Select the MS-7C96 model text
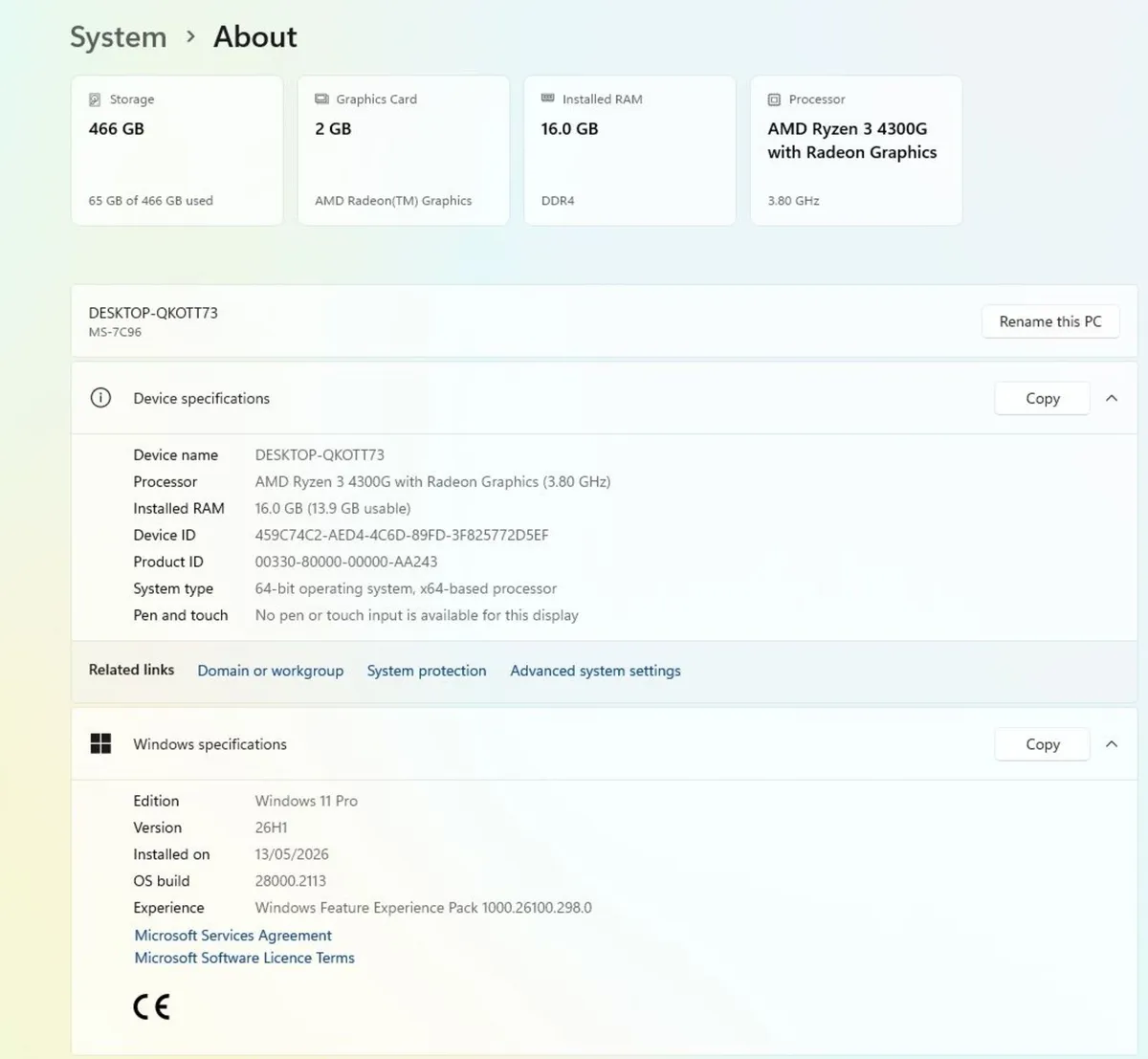The image size is (1148, 1059). [x=115, y=332]
